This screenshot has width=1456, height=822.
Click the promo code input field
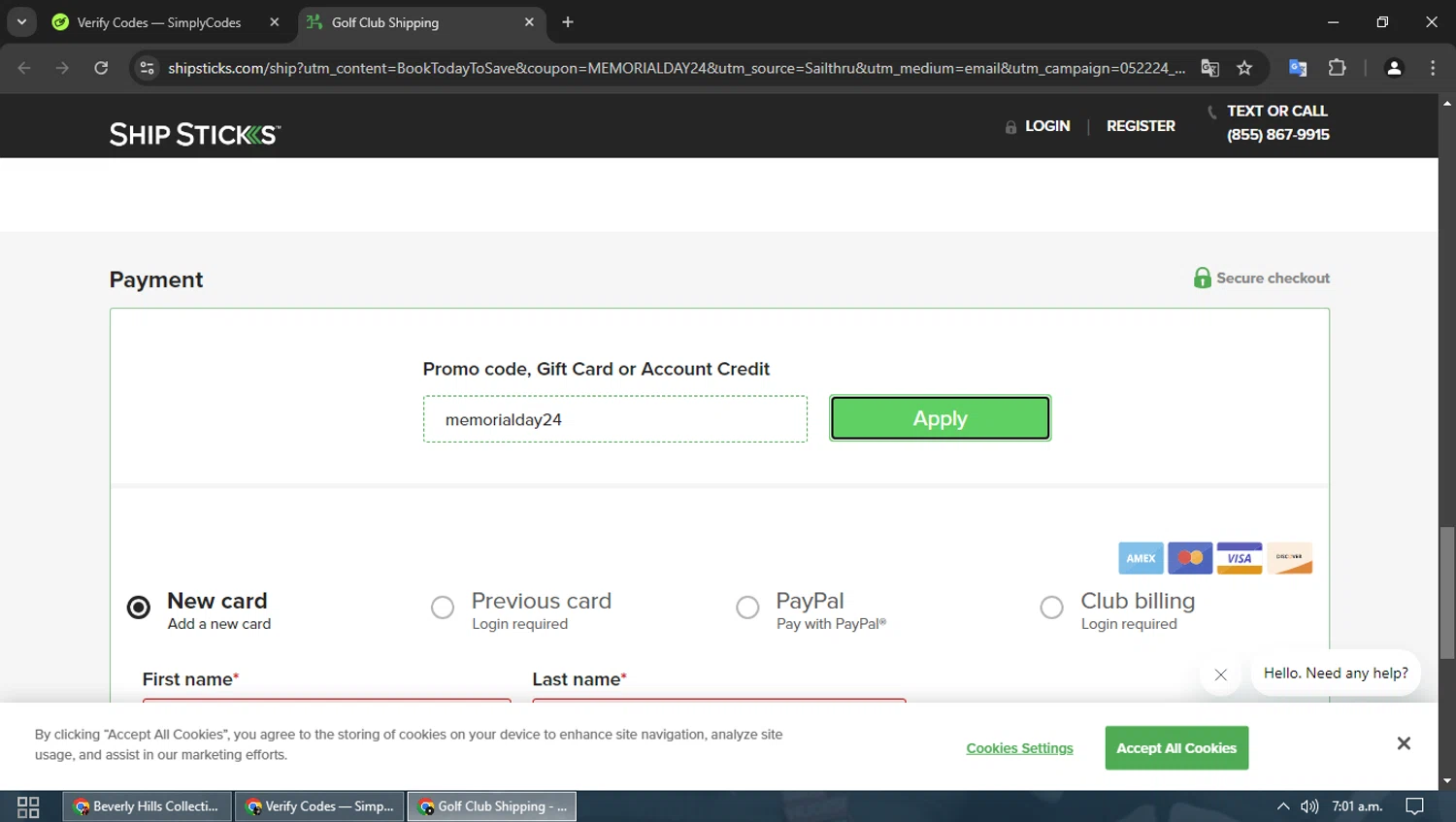pyautogui.click(x=614, y=419)
